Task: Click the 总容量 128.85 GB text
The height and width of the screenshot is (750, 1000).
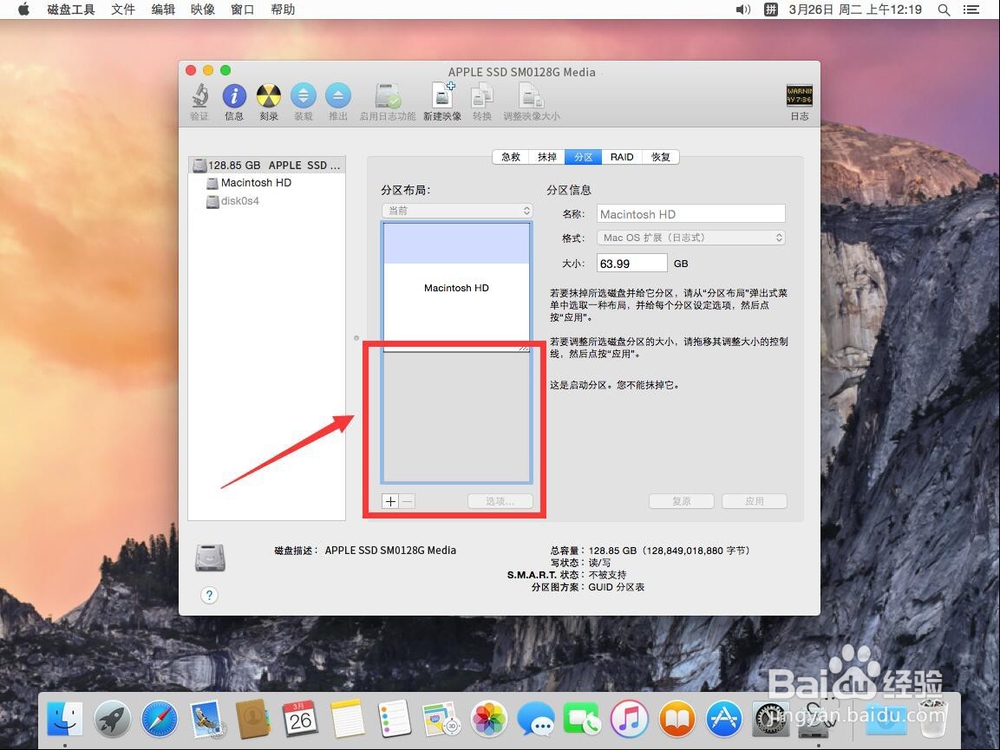Action: click(651, 550)
